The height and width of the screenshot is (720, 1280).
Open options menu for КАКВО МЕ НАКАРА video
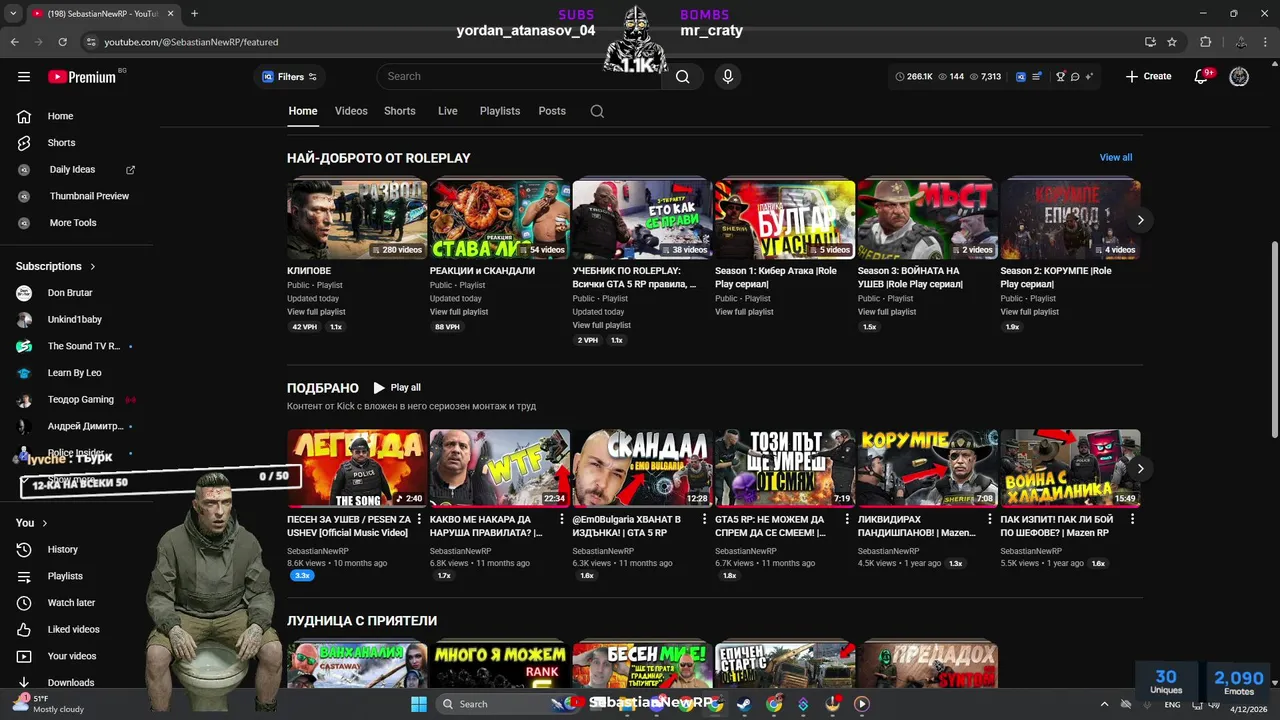(x=562, y=520)
